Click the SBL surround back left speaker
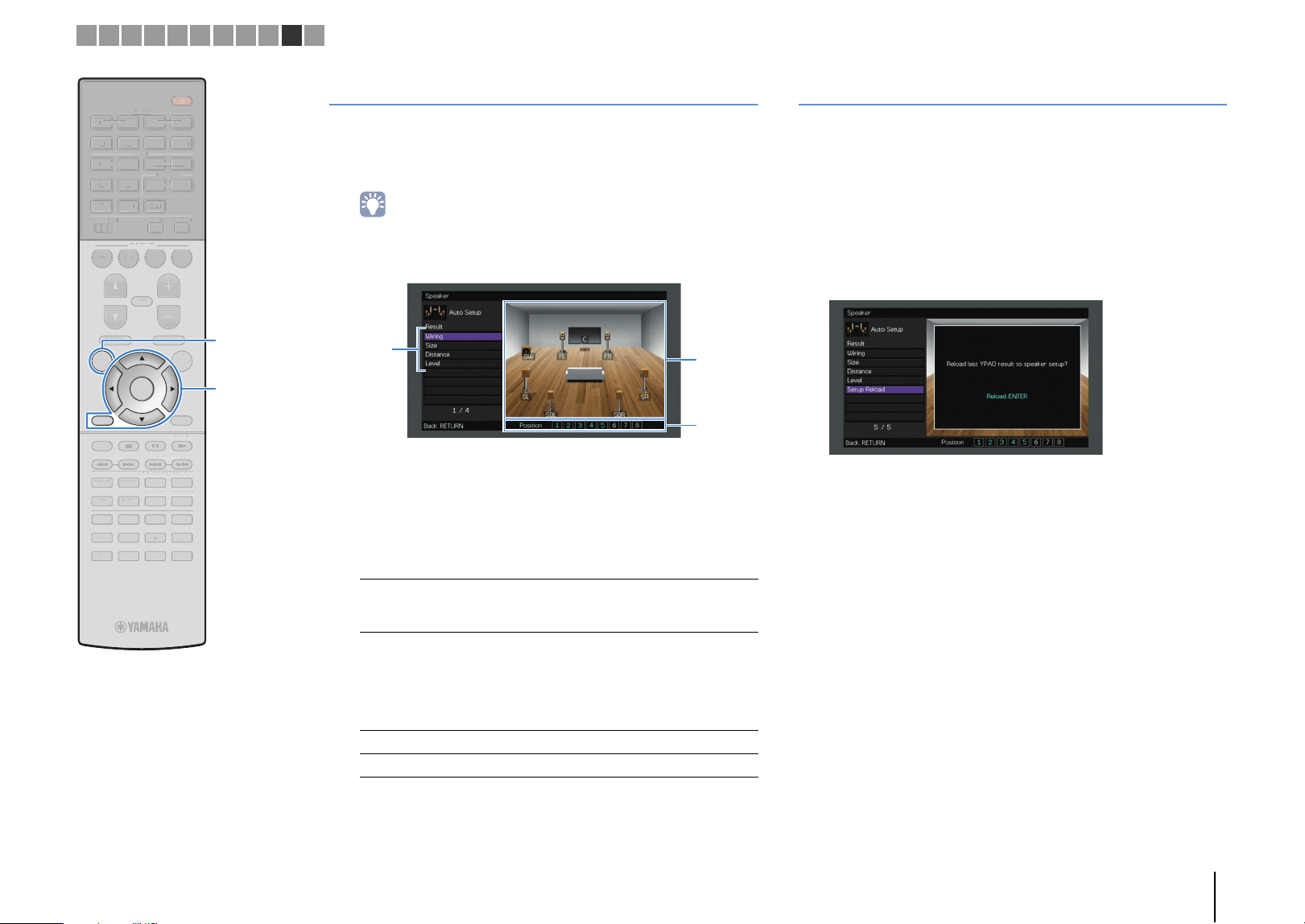 (551, 404)
